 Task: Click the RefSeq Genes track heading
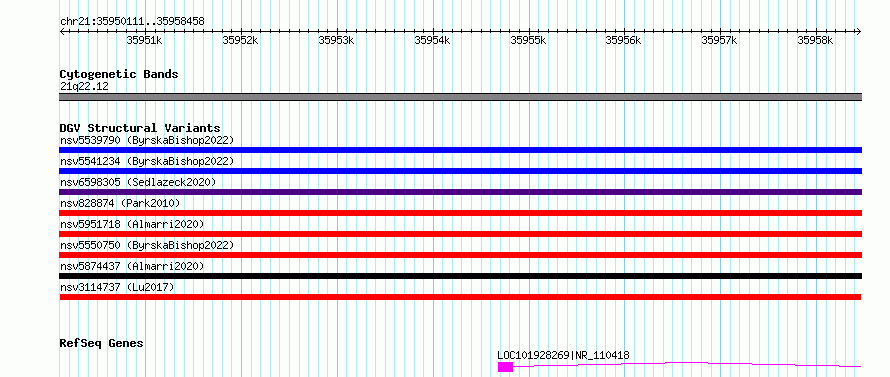[102, 344]
